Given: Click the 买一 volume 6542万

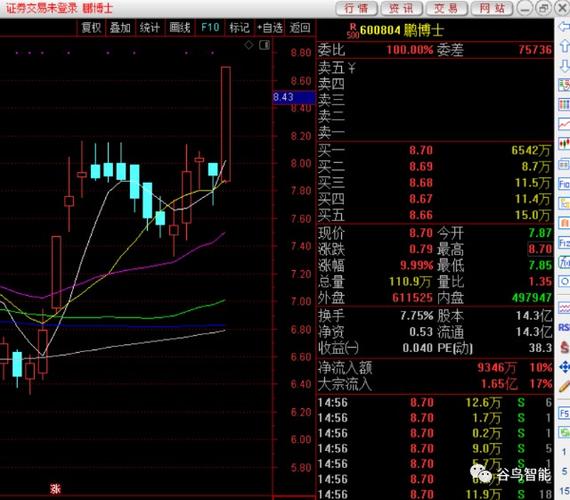Looking at the screenshot, I should point(531,150).
